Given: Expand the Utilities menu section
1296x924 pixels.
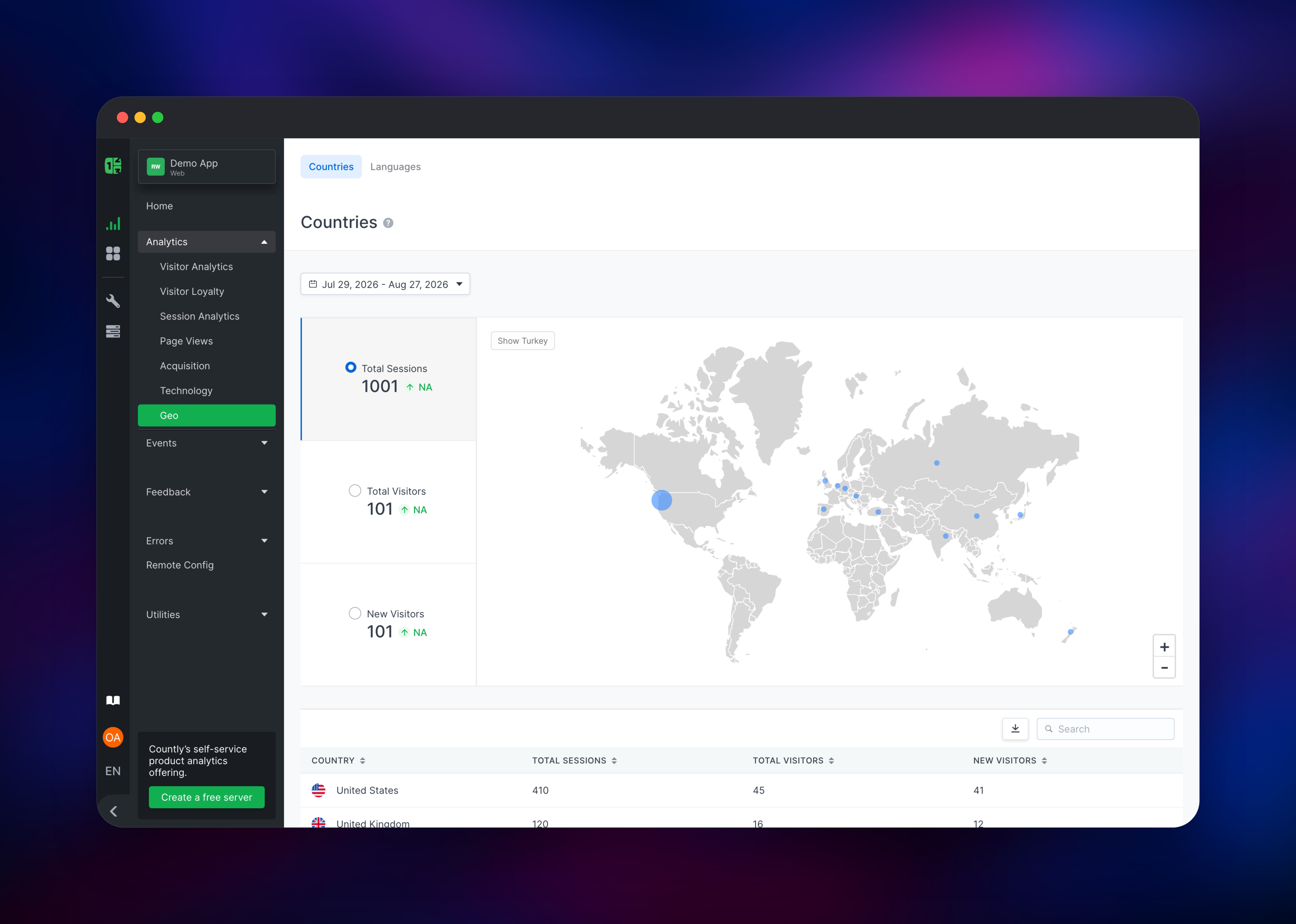Looking at the screenshot, I should pos(207,615).
